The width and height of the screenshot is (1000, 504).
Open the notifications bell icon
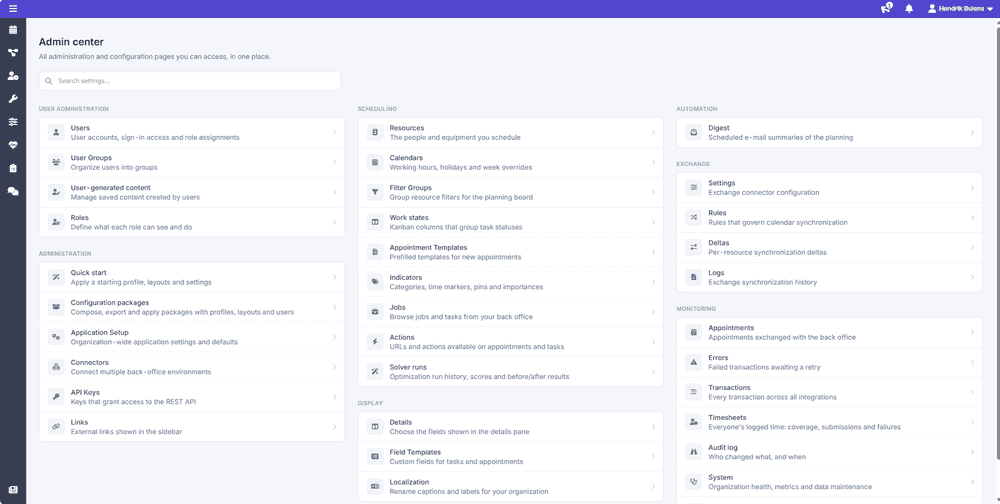(x=909, y=9)
